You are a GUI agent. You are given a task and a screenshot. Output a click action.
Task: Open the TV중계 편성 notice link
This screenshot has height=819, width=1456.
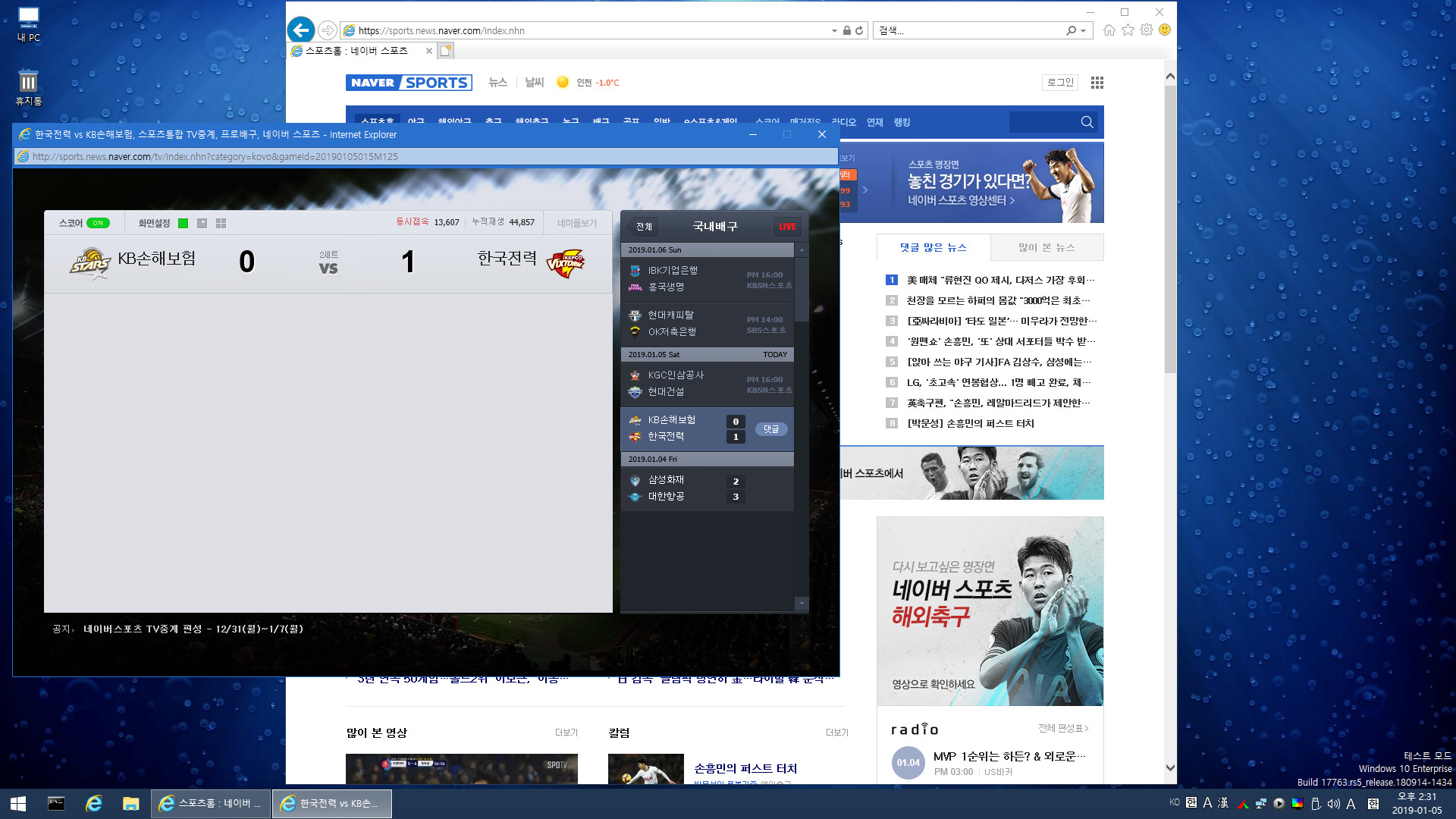193,629
